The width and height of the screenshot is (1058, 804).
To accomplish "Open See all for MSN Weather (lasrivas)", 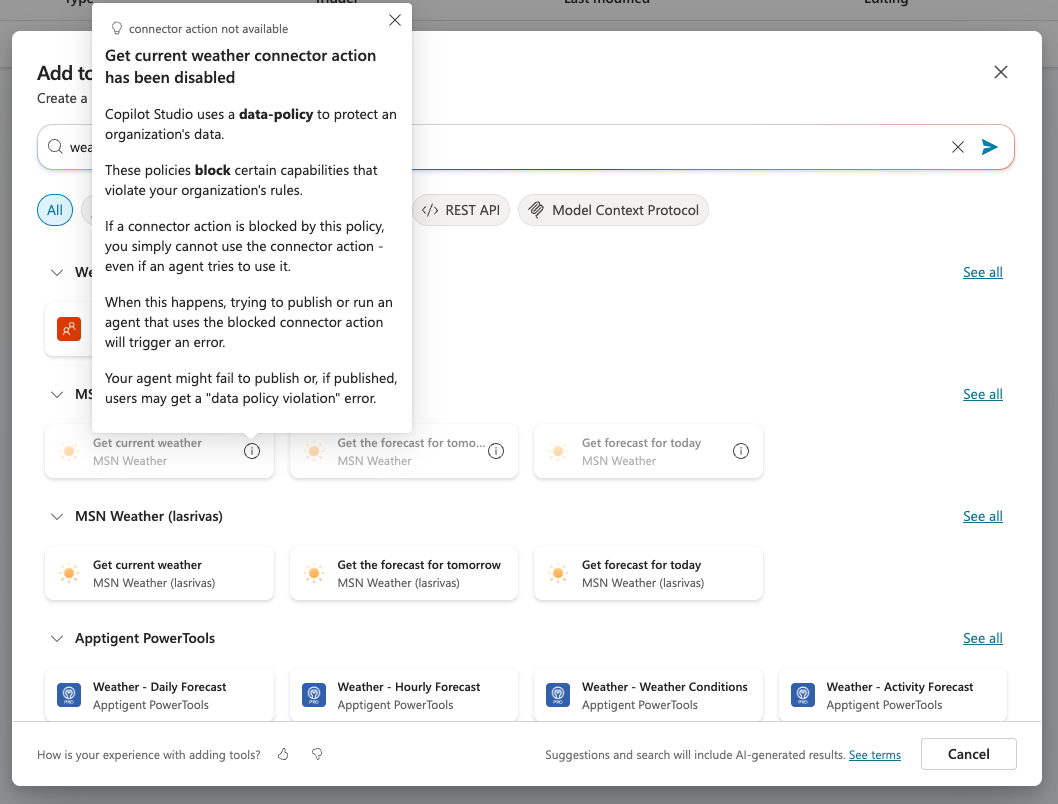I will click(982, 517).
